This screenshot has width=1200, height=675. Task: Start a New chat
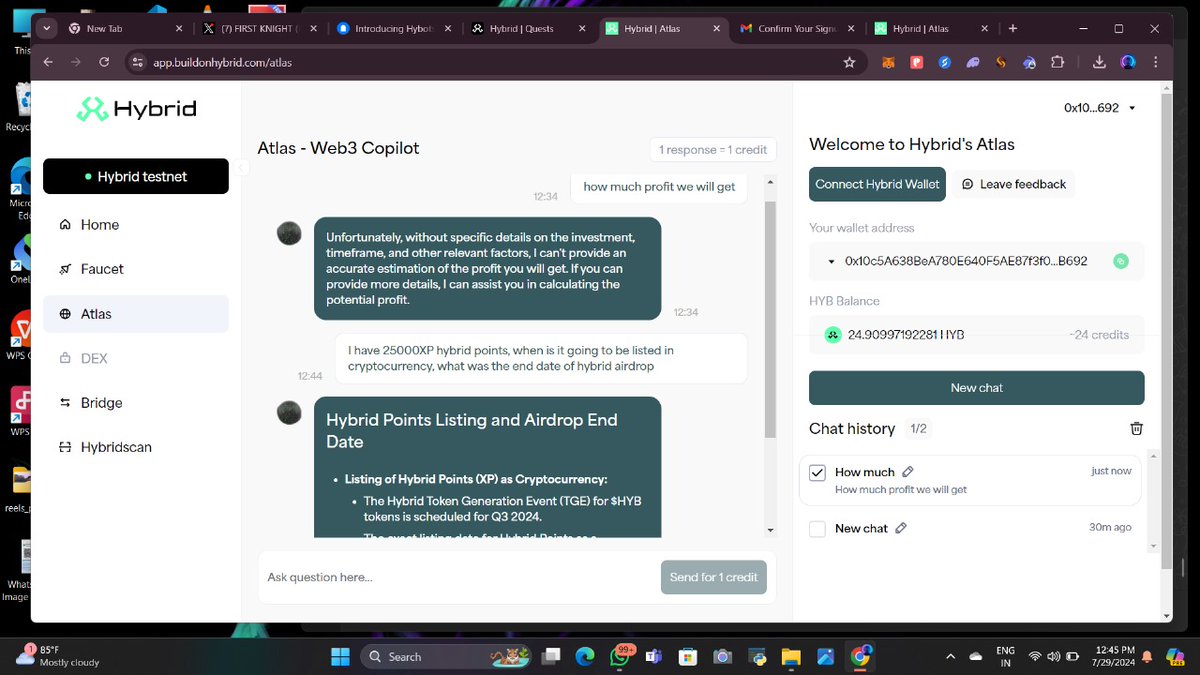click(976, 387)
